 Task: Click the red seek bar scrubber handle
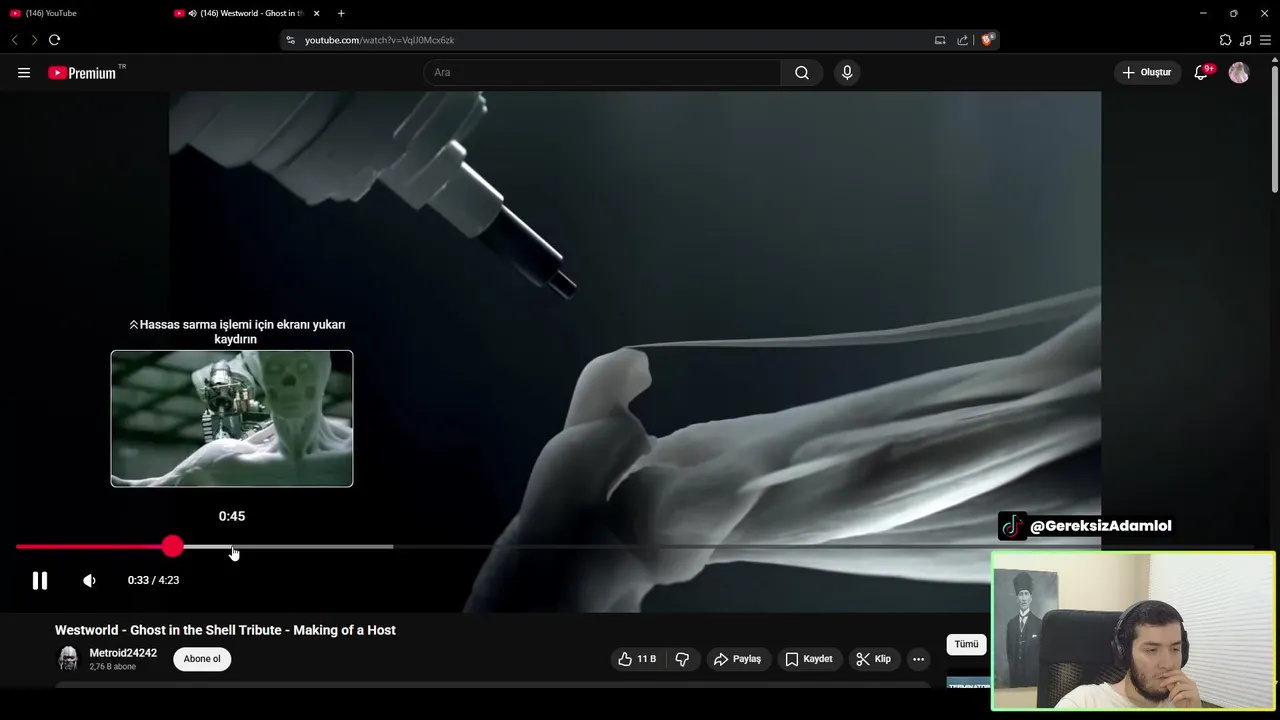tap(173, 546)
